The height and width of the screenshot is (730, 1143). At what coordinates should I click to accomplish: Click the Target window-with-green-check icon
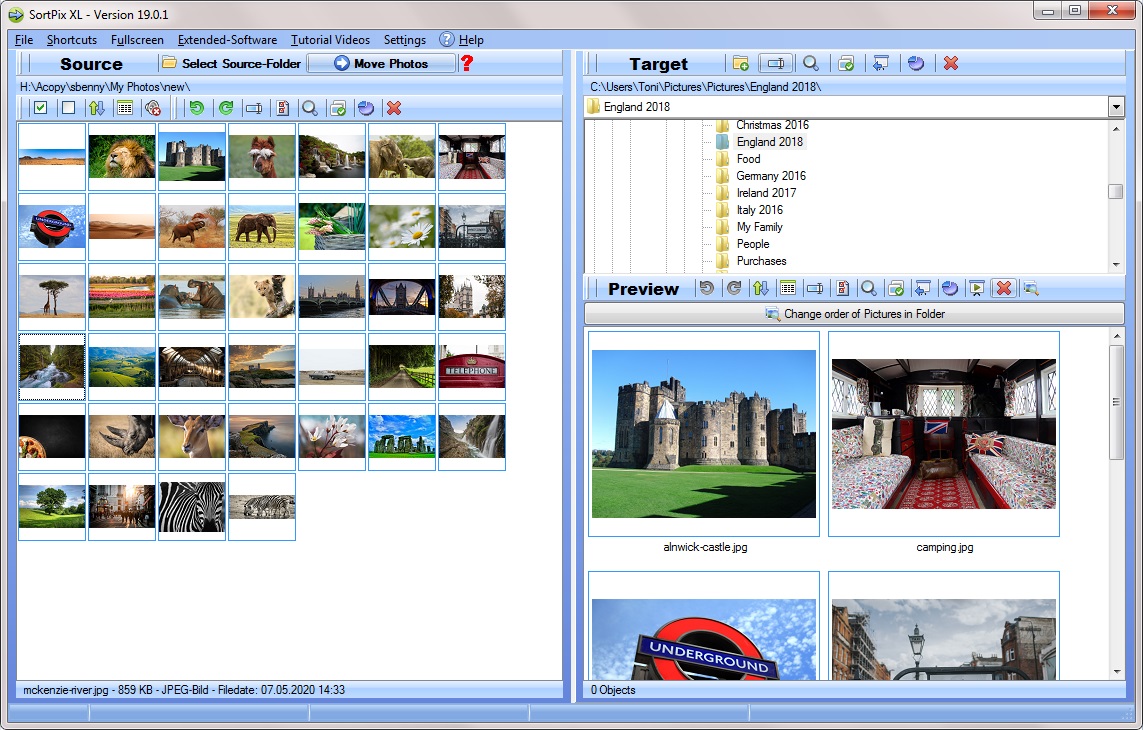point(846,63)
